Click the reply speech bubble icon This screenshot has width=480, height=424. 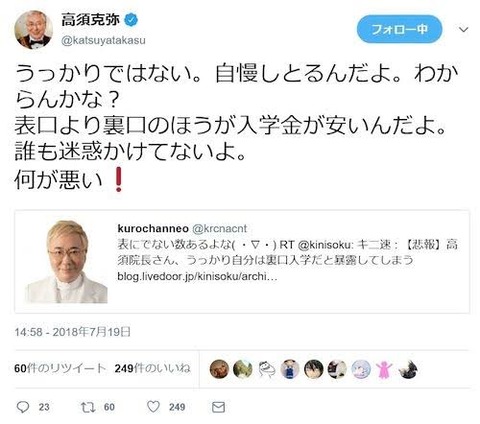point(23,407)
